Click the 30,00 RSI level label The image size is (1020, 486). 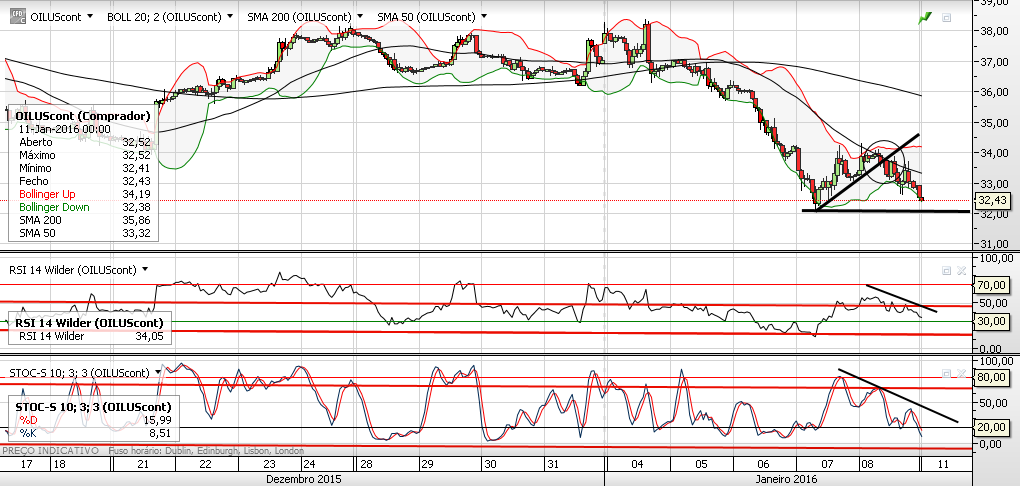coord(991,321)
